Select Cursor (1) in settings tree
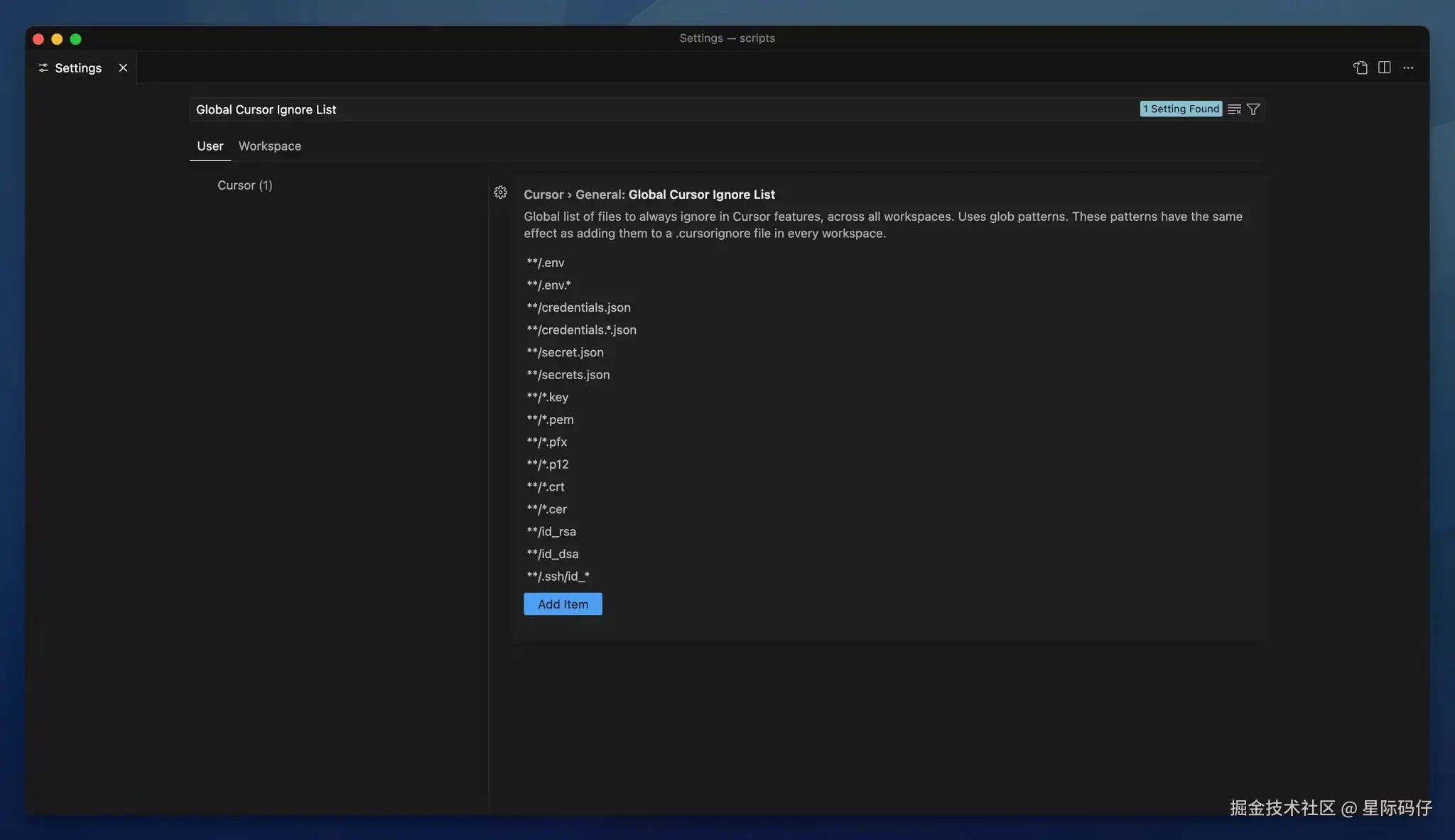The width and height of the screenshot is (1455, 840). 244,185
